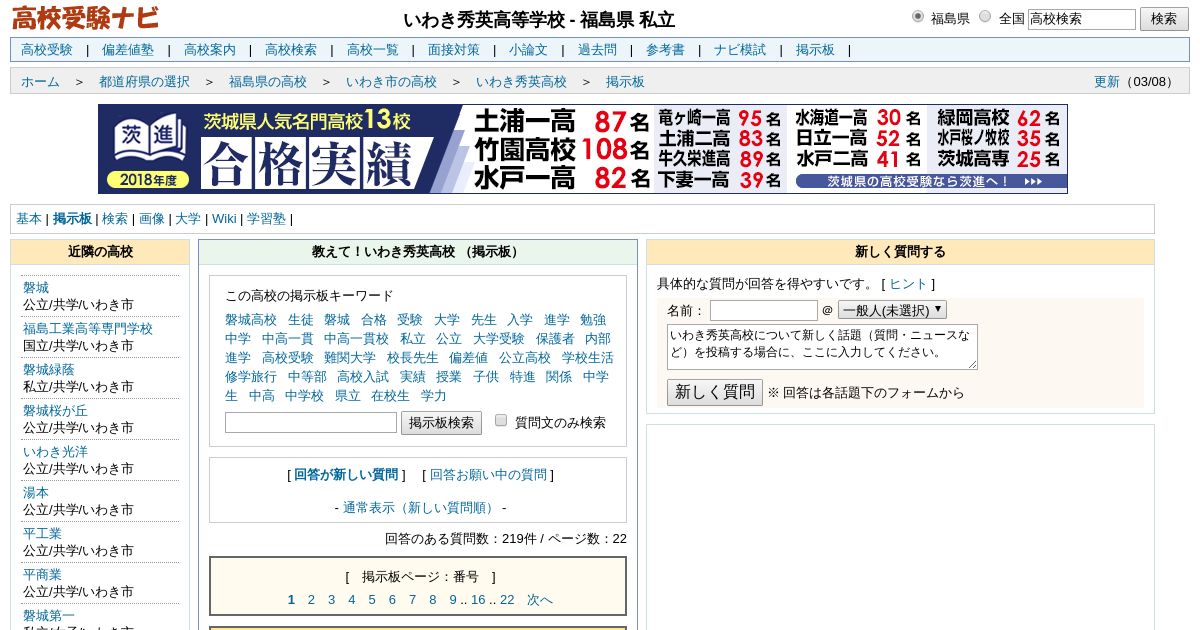
Task: Open いわき秀英高校 breadcrumb
Action: pyautogui.click(x=521, y=82)
